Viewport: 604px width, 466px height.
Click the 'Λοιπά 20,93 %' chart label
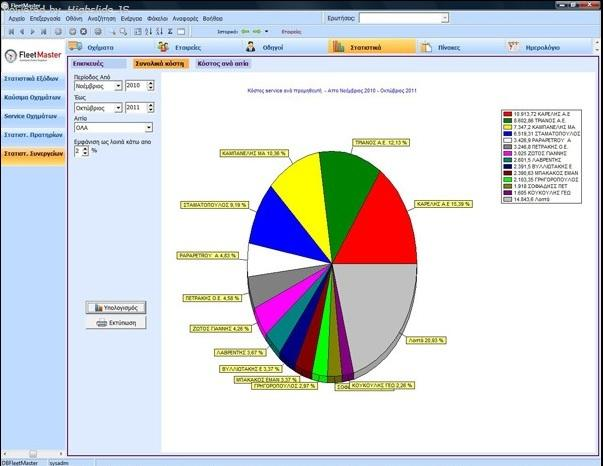(x=426, y=340)
